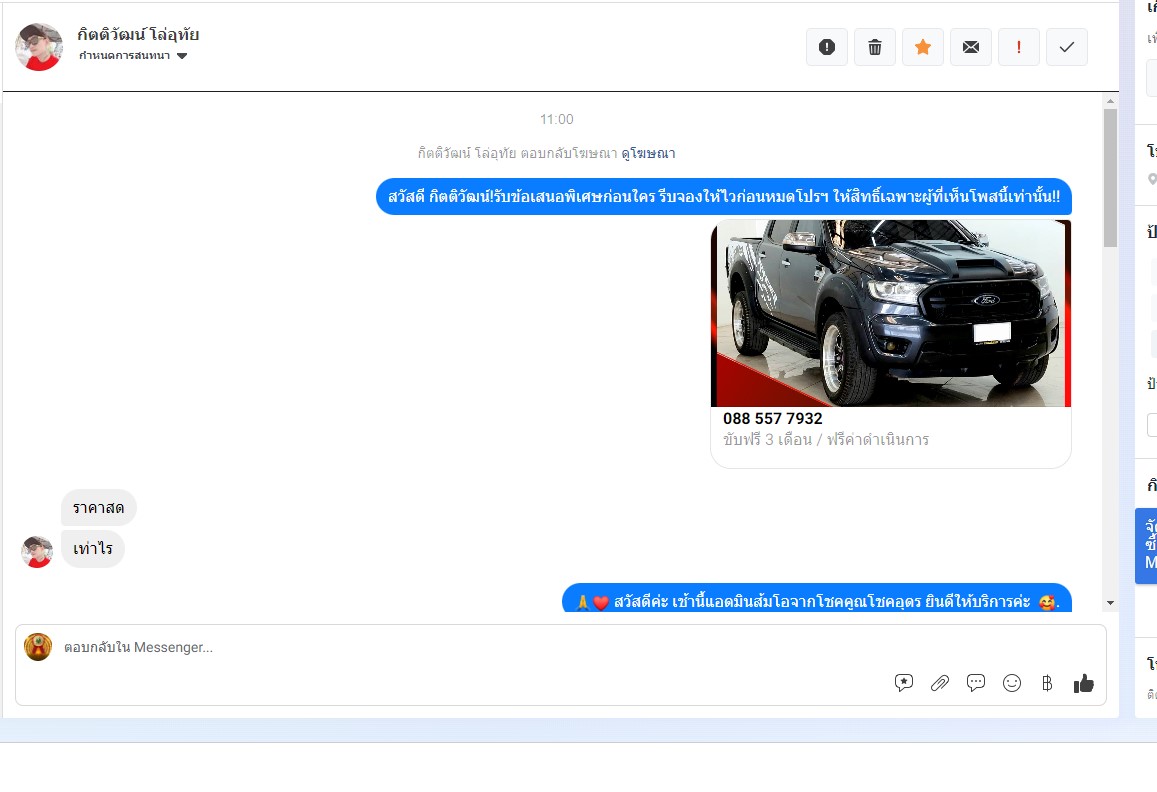Click the chat scrollbar up arrow
This screenshot has width=1157, height=792.
[x=1110, y=101]
